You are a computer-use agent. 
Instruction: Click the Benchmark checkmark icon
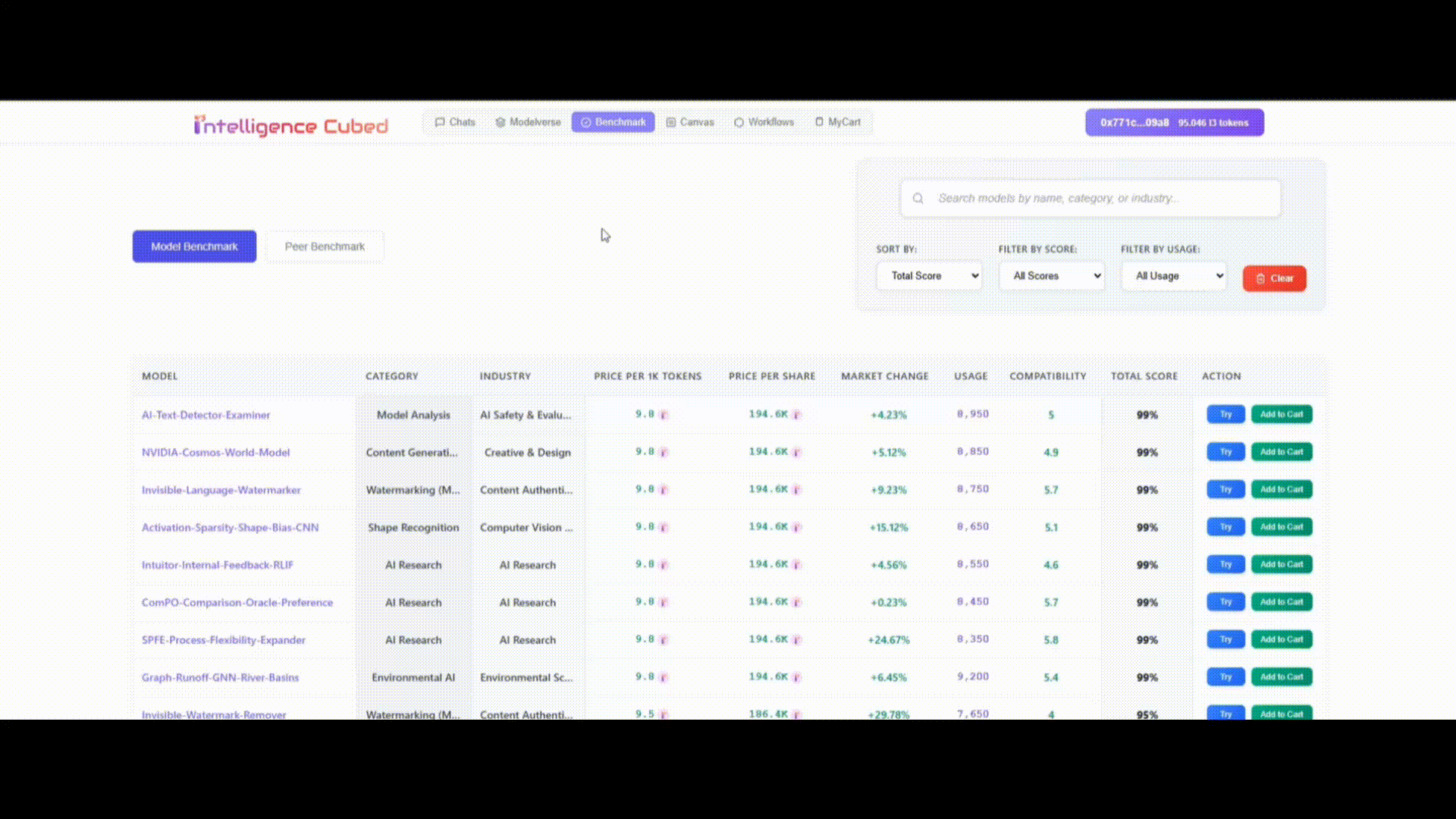coord(585,122)
